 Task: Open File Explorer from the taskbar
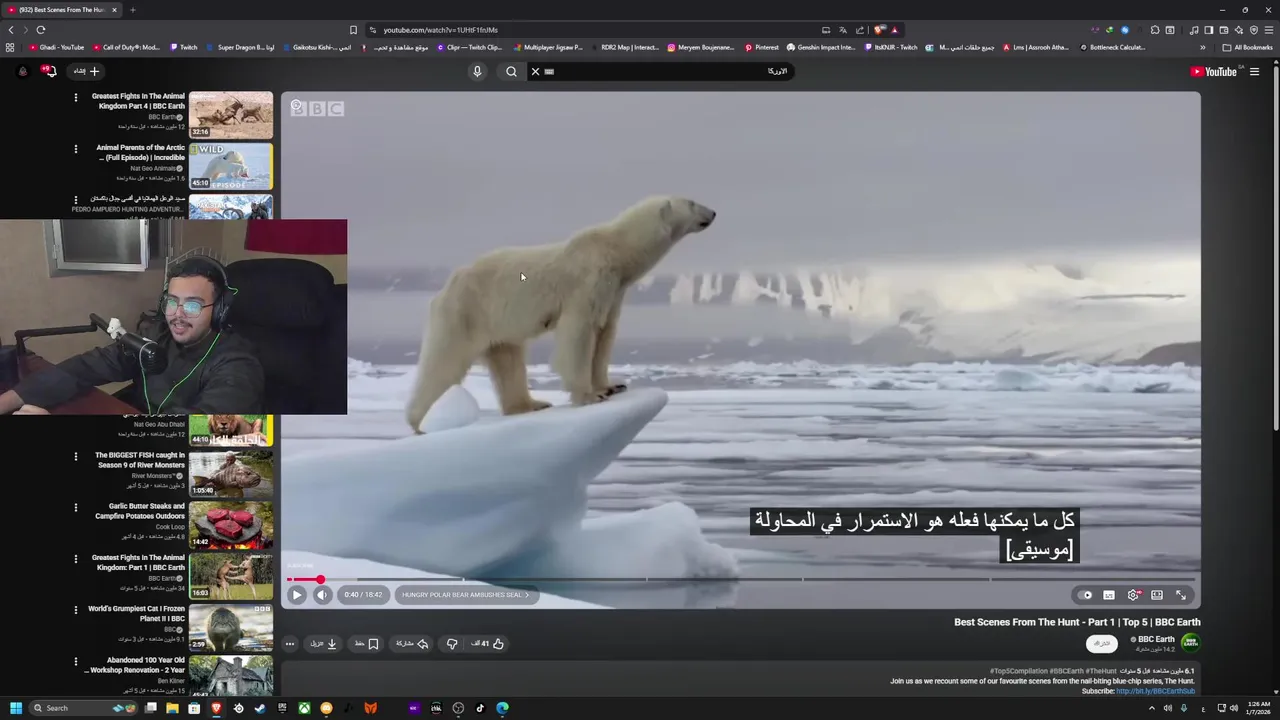point(172,708)
